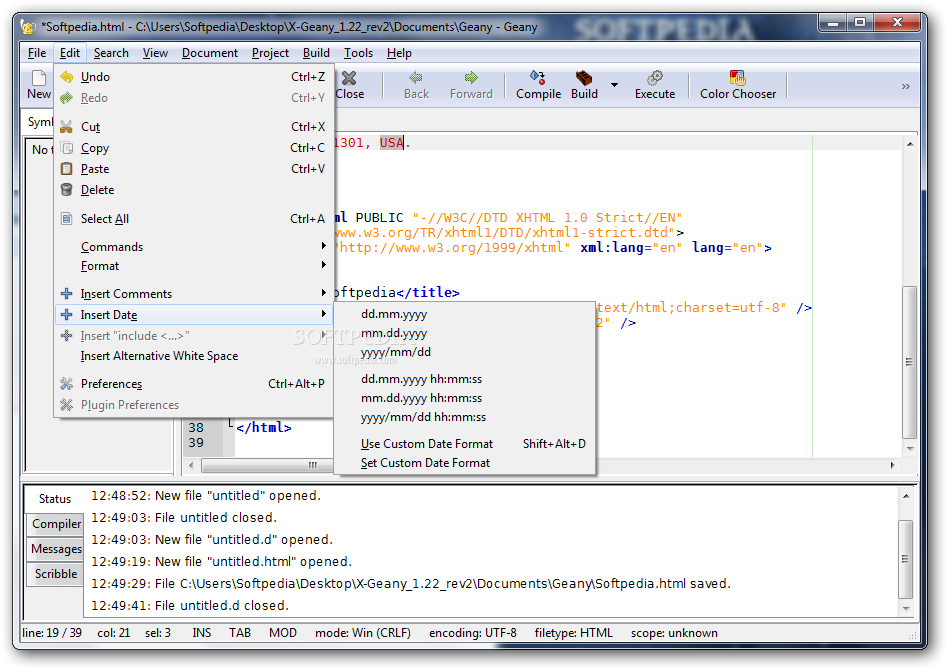Click the plus icon beside Insert Date
948x670 pixels.
point(67,314)
